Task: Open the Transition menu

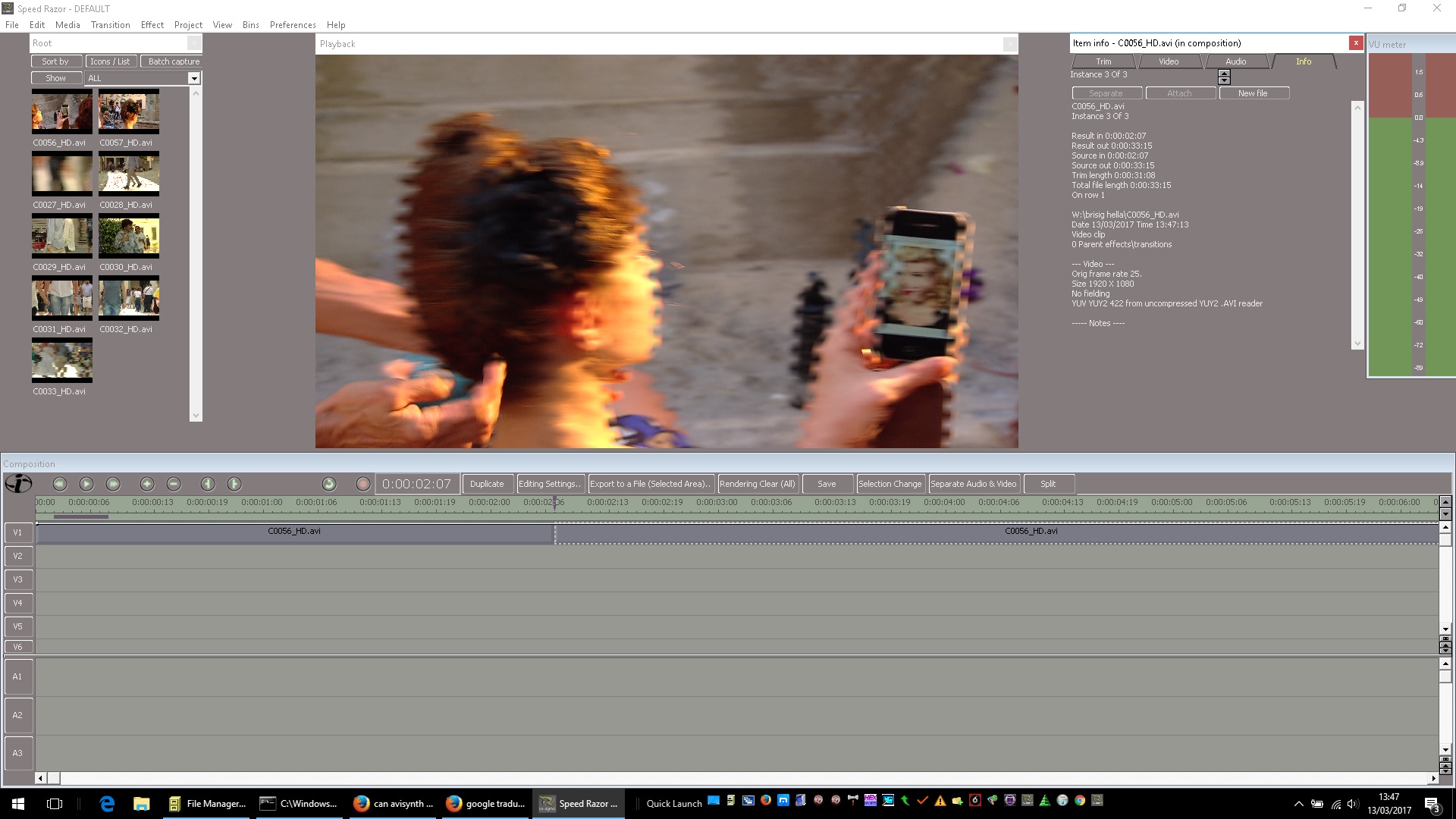Action: [x=110, y=25]
